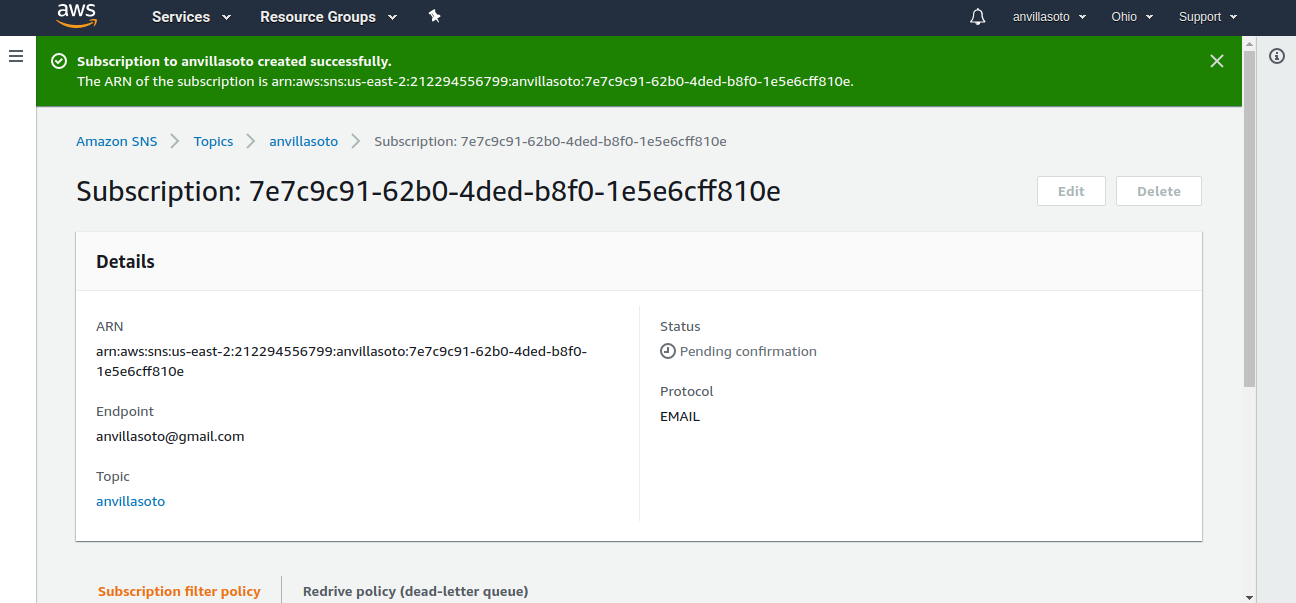Switch to Redrive policy (dead-letter queue) tab
Image resolution: width=1296 pixels, height=603 pixels.
(x=415, y=591)
